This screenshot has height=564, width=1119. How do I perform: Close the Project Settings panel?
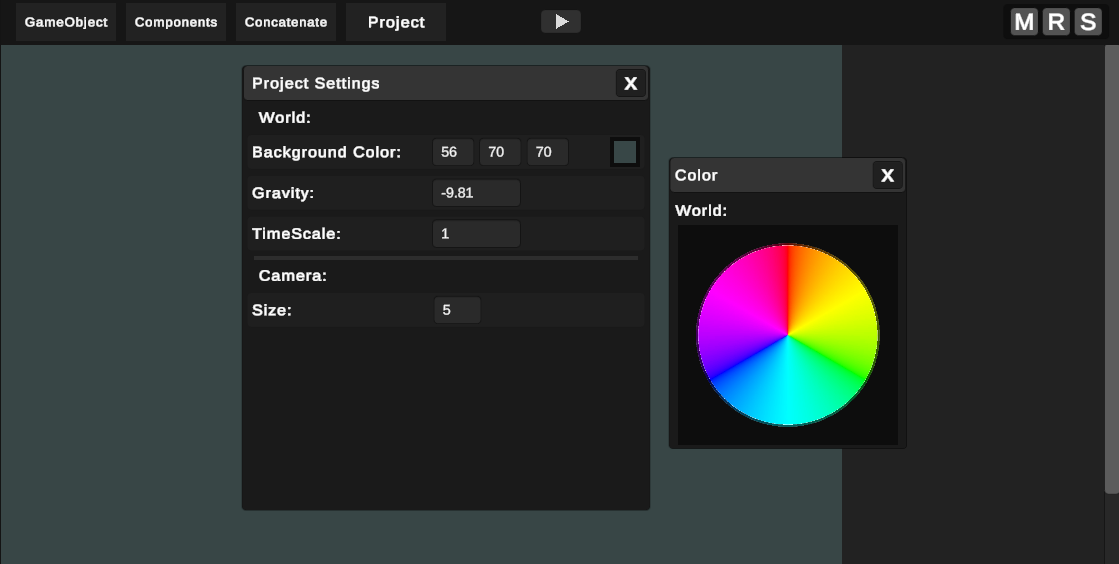pyautogui.click(x=631, y=84)
